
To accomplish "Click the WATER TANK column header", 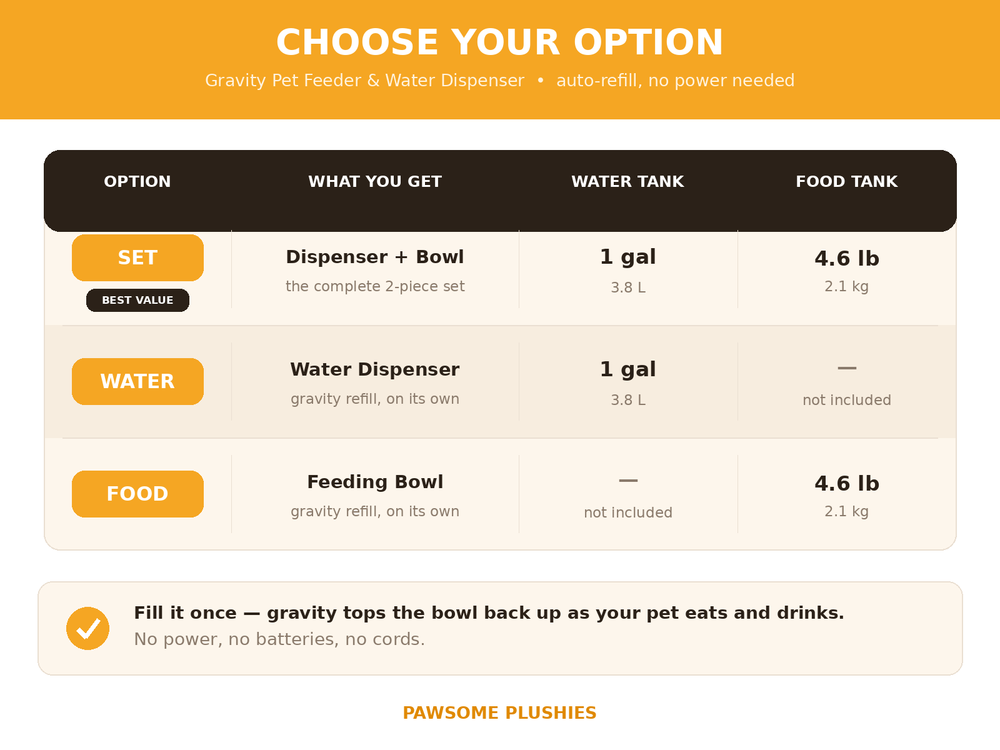I will [x=628, y=182].
